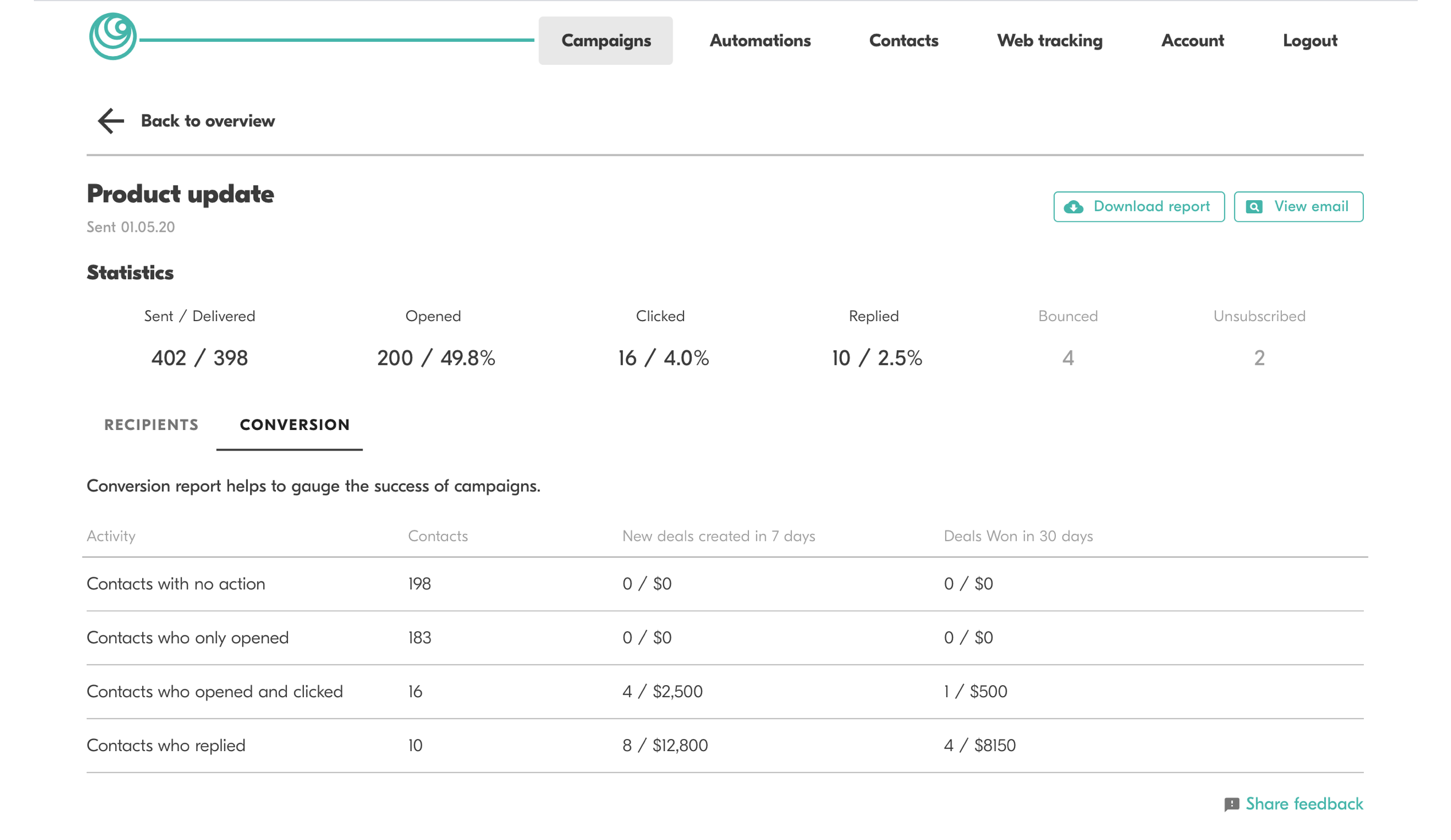Click the Contacts who replied row label
The height and width of the screenshot is (840, 1451).
pyautogui.click(x=166, y=745)
